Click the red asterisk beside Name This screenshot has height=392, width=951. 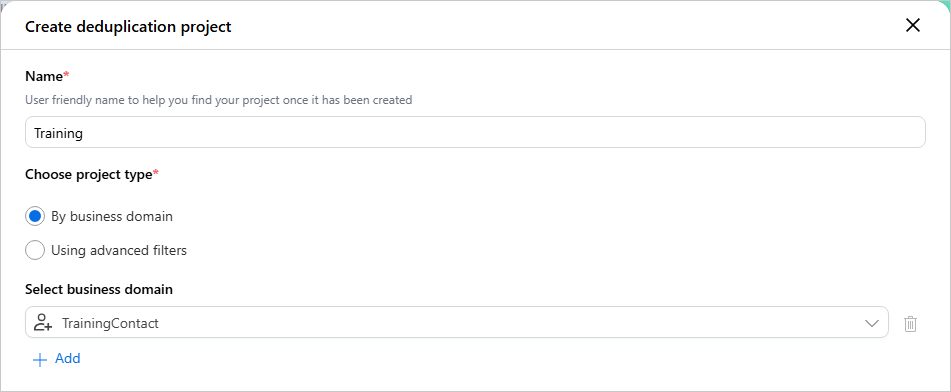click(67, 75)
